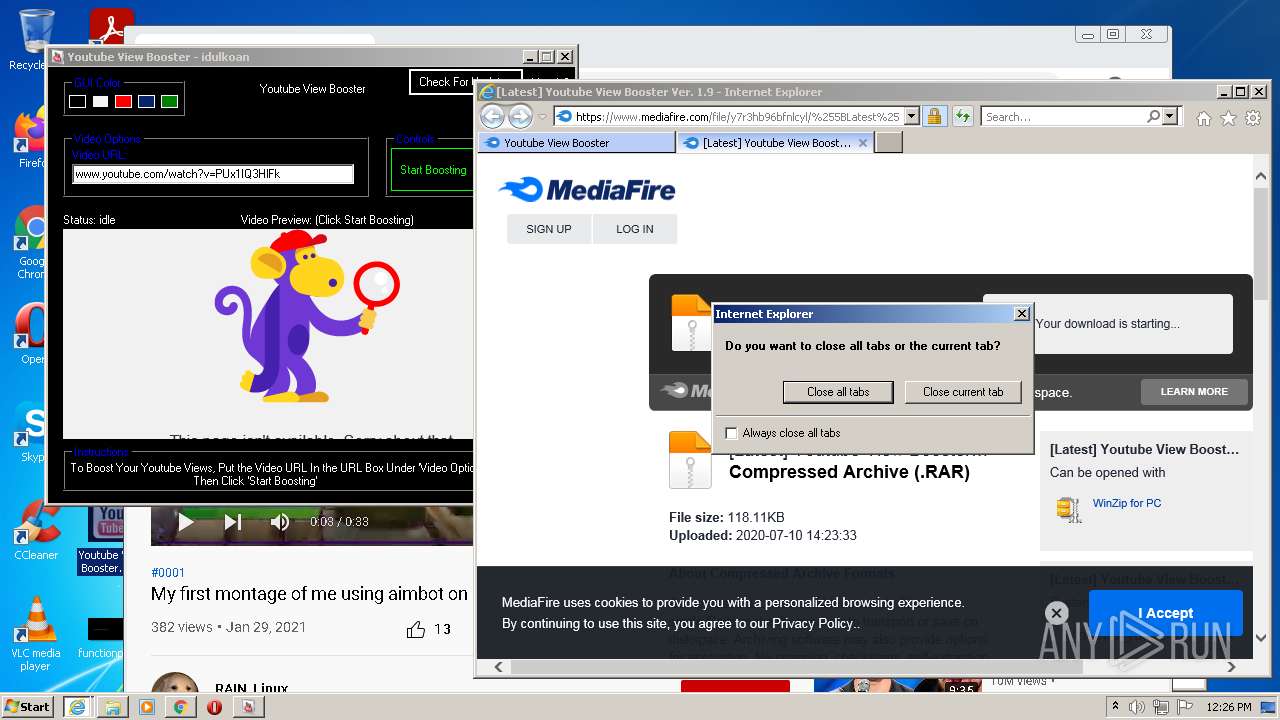Check 'Always close all tabs' checkbox
Image resolution: width=1280 pixels, height=720 pixels.
pos(731,433)
